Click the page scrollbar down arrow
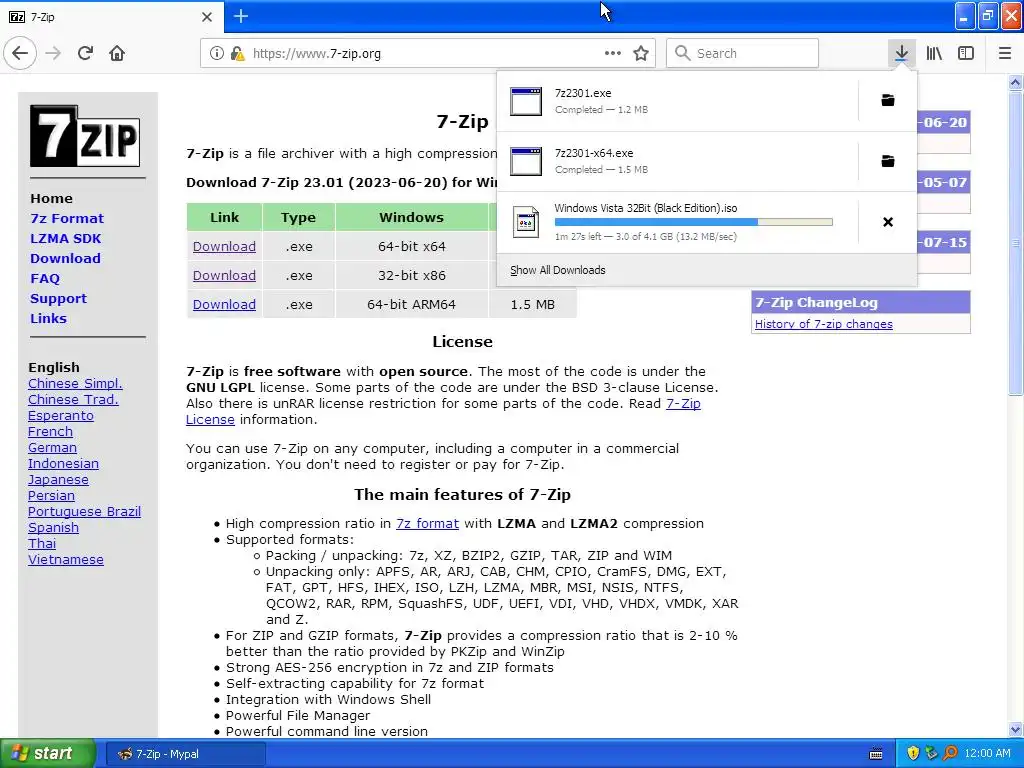The image size is (1024, 768). [x=1015, y=729]
